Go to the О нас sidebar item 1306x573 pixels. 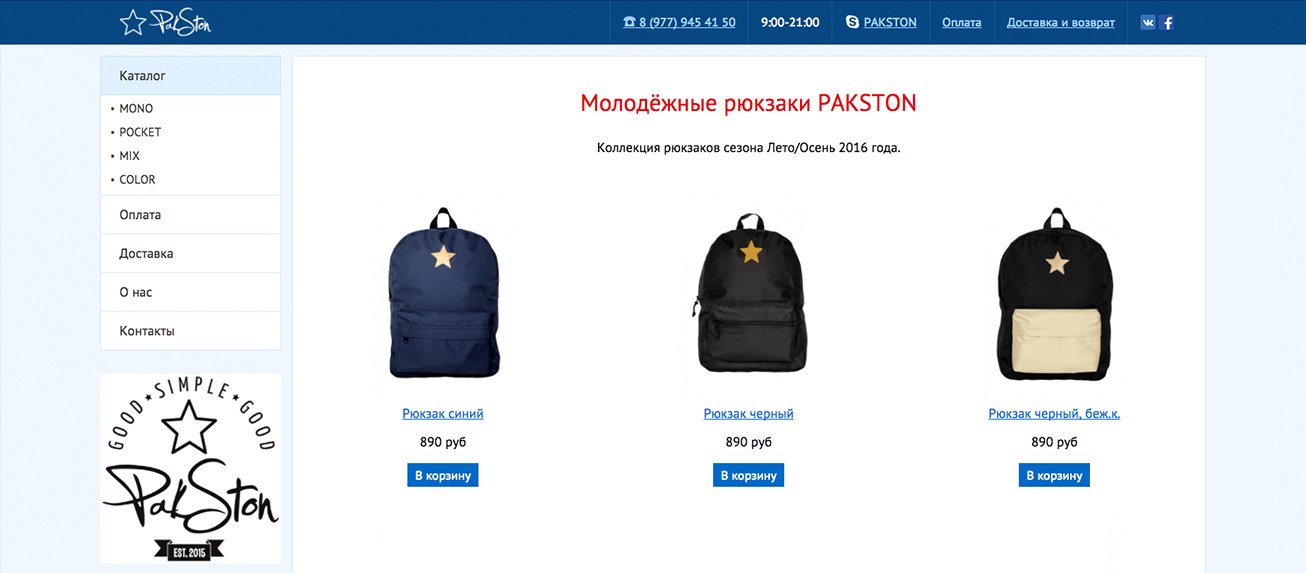(x=190, y=292)
